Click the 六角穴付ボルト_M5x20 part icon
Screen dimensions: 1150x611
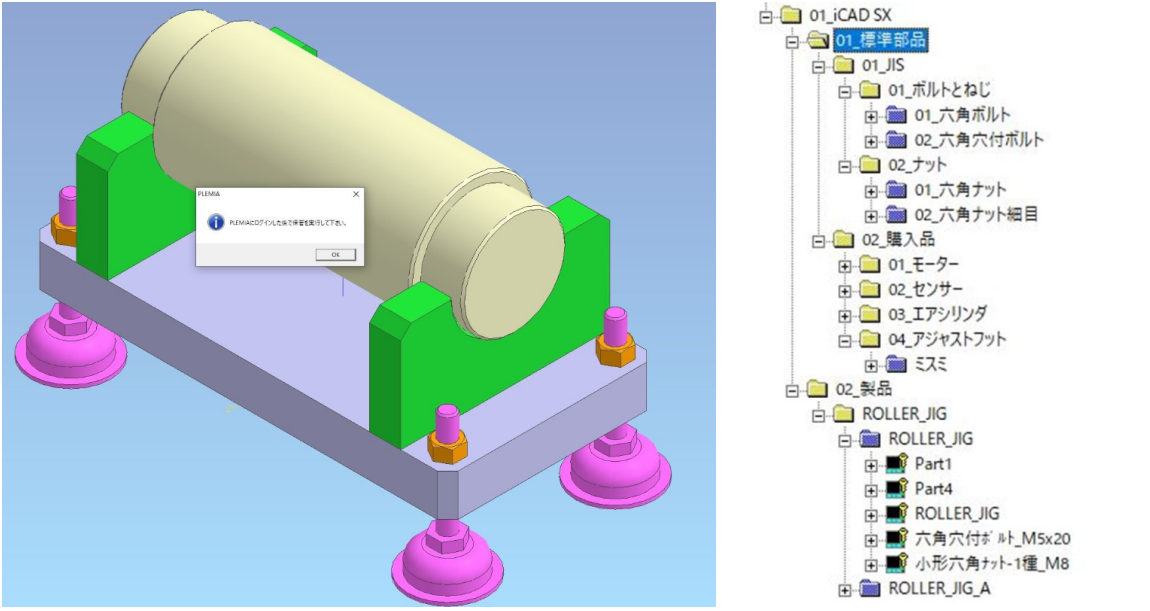(895, 539)
